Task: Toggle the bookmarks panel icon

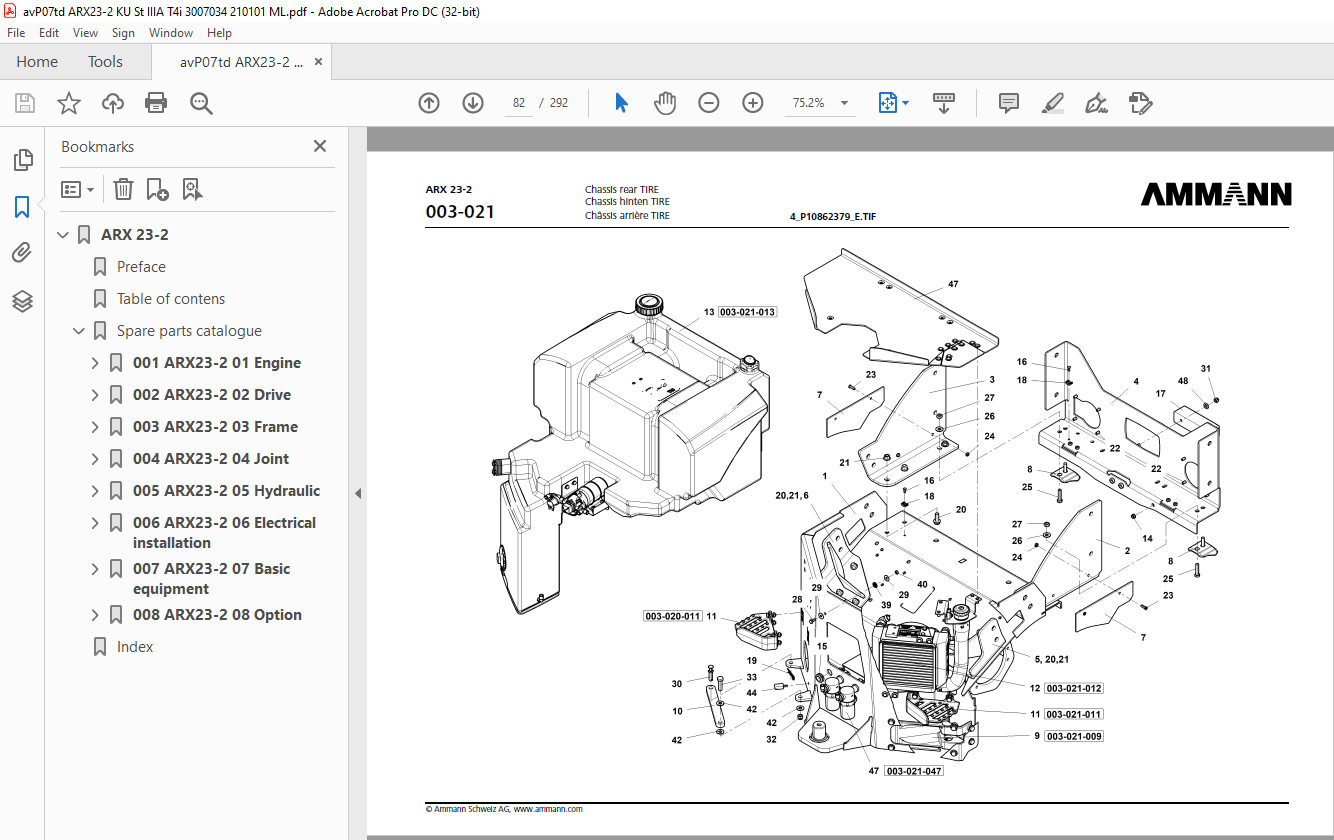Action: tap(22, 207)
